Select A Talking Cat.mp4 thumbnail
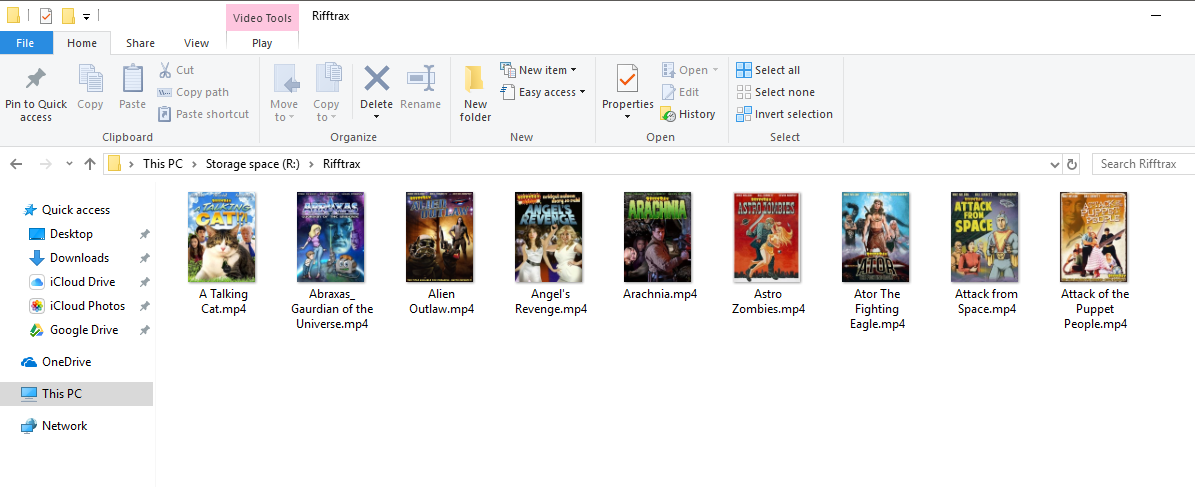The width and height of the screenshot is (1195, 487). click(223, 237)
